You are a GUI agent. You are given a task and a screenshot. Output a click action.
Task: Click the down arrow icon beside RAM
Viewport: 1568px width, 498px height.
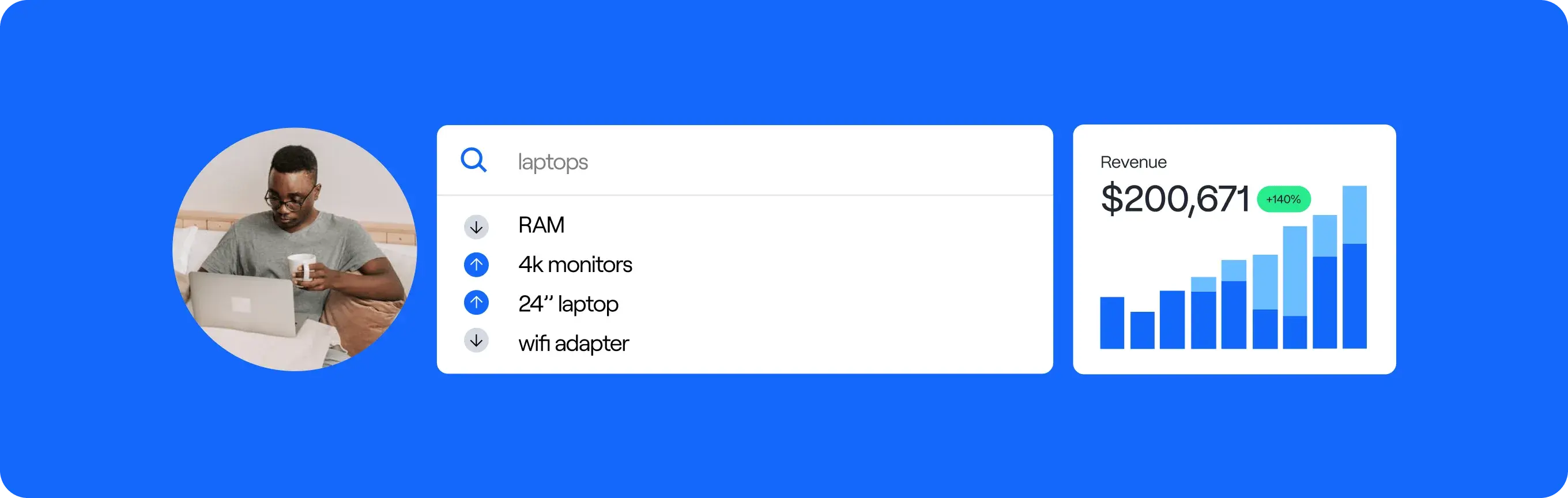click(477, 227)
